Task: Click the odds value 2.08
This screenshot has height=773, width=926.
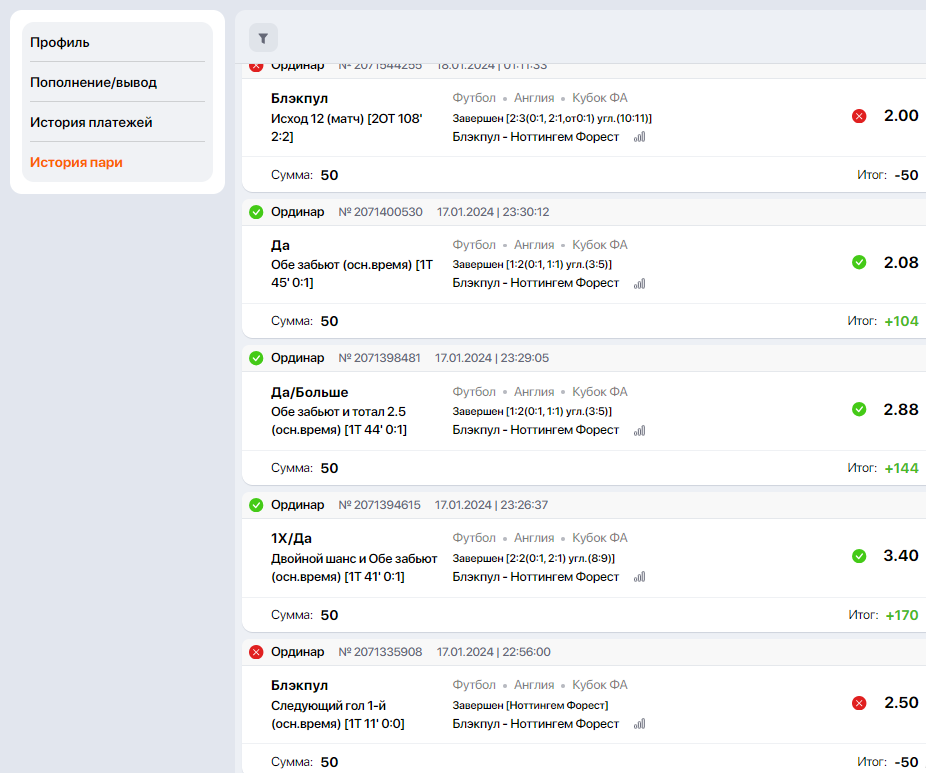Action: [901, 262]
